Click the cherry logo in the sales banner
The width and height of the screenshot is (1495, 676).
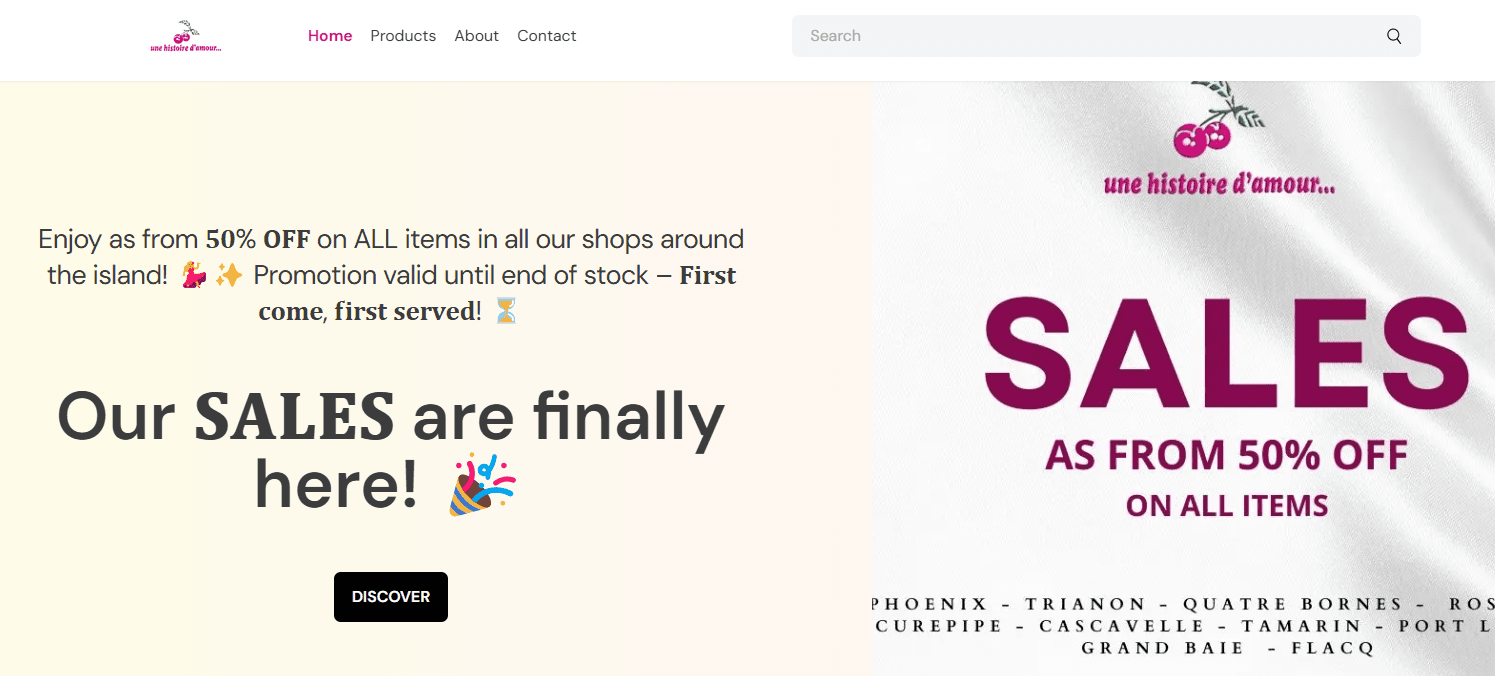pyautogui.click(x=1212, y=119)
